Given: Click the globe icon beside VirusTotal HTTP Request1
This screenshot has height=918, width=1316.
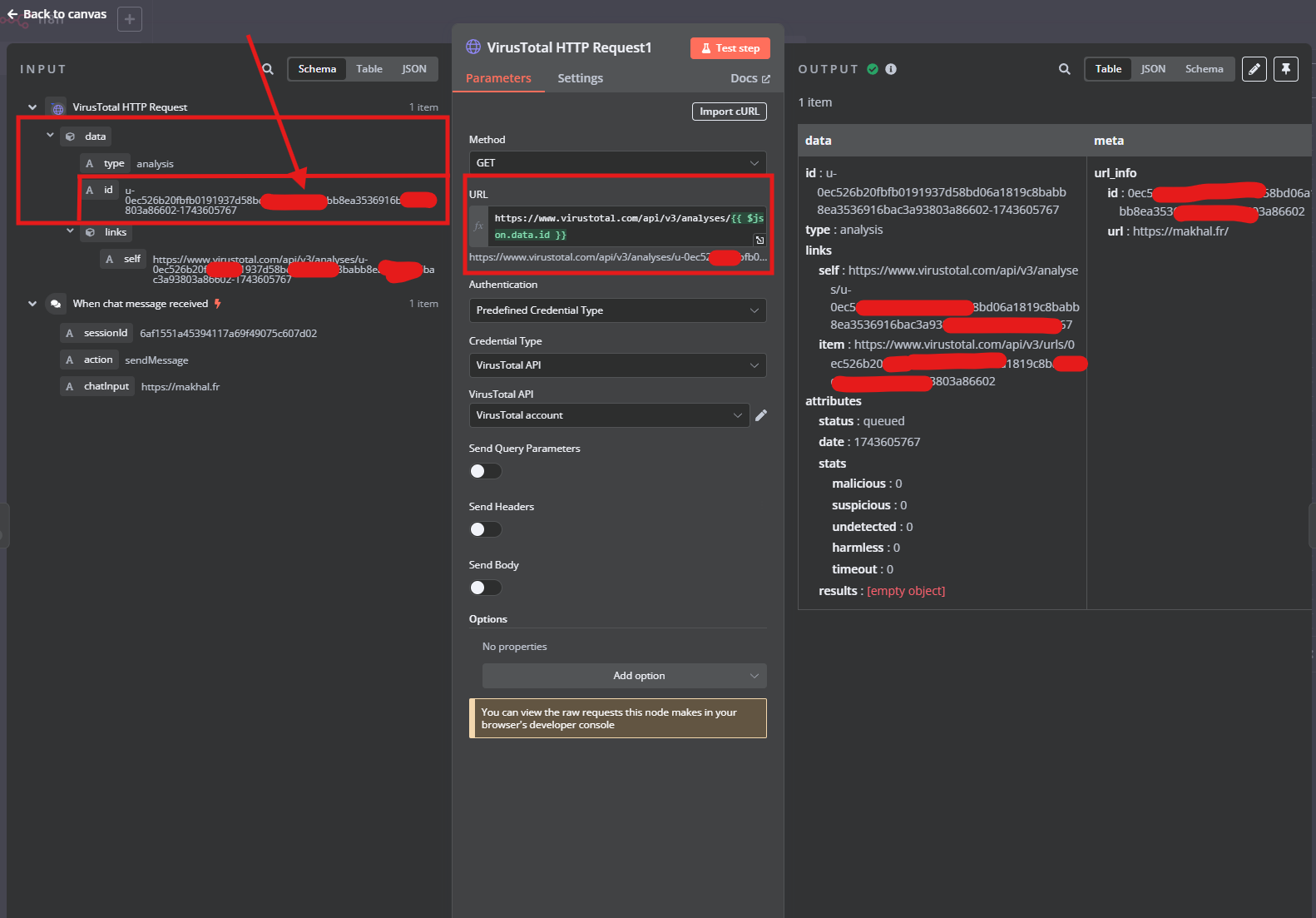Looking at the screenshot, I should click(473, 47).
